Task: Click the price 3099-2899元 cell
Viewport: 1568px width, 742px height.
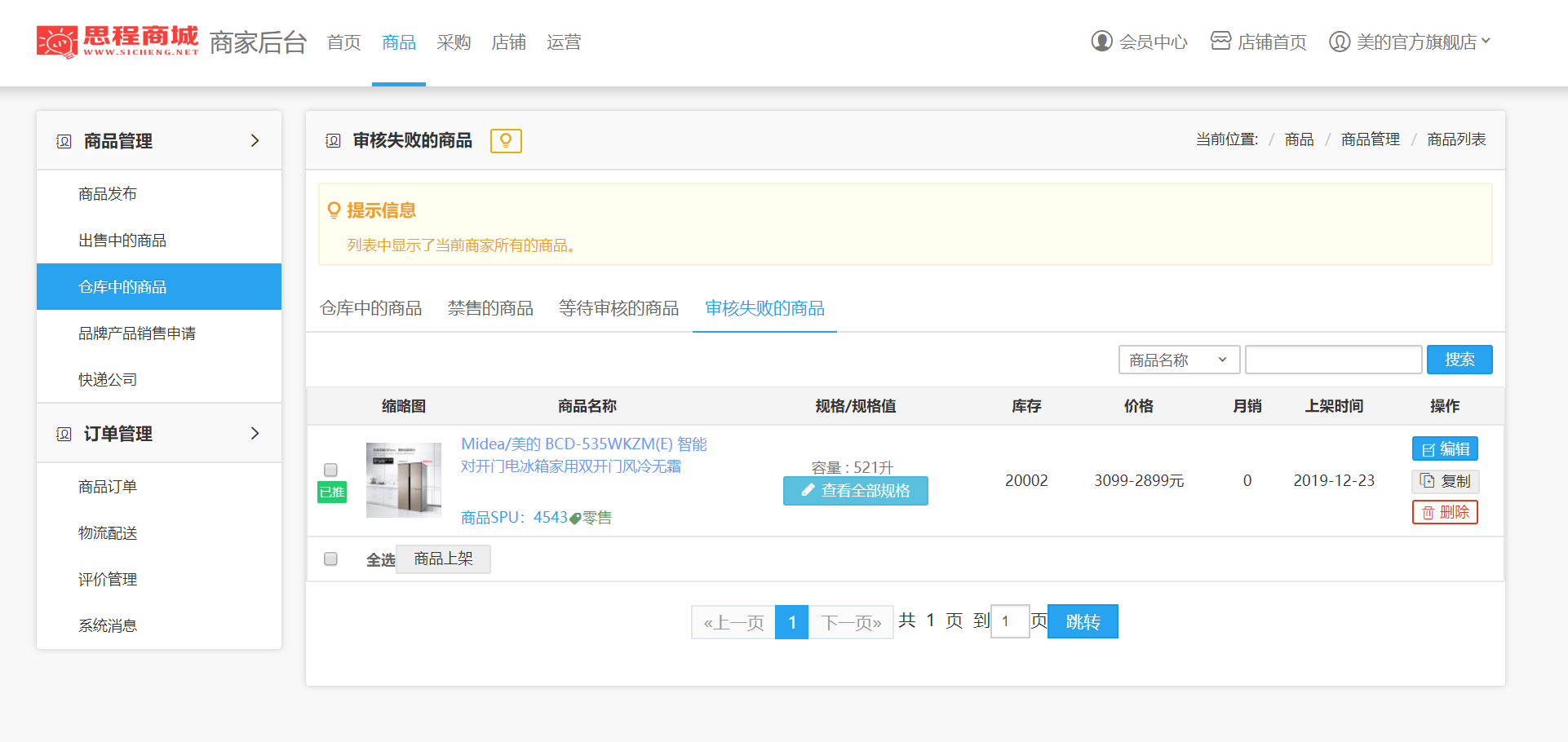Action: point(1139,480)
